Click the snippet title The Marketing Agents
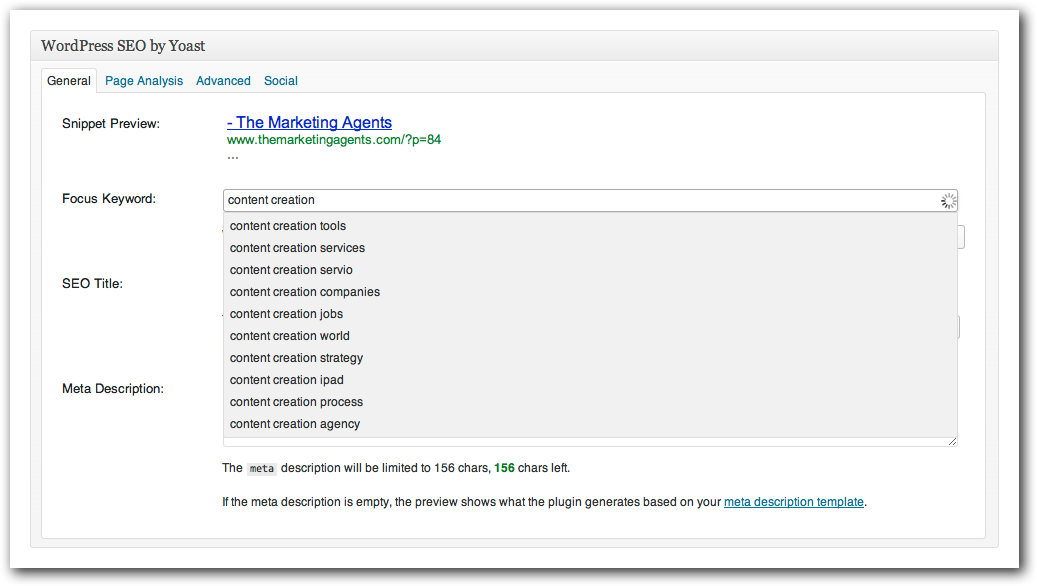The image size is (1037, 586). click(x=309, y=122)
